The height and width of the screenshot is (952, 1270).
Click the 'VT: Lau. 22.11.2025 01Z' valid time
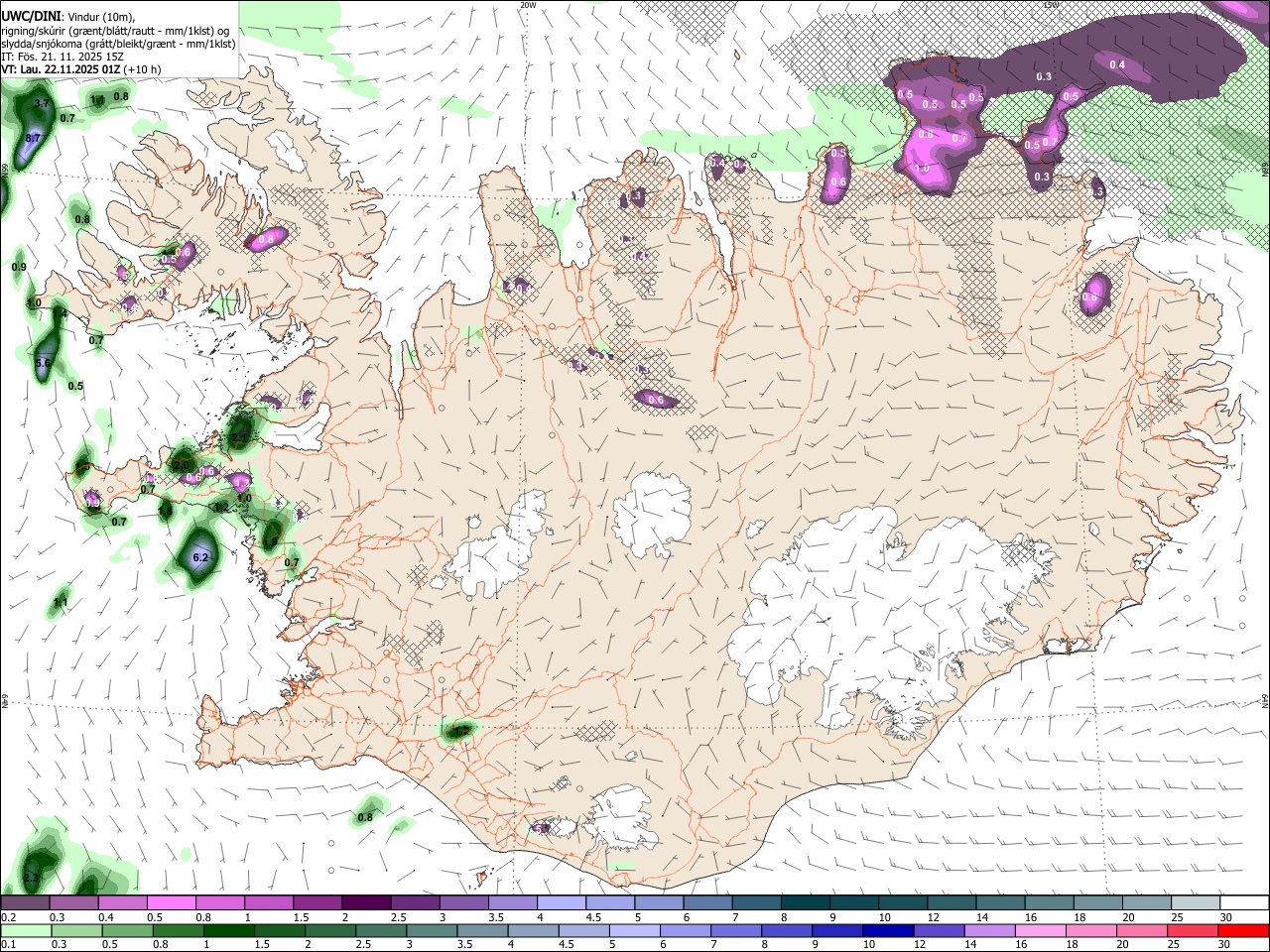[x=61, y=69]
